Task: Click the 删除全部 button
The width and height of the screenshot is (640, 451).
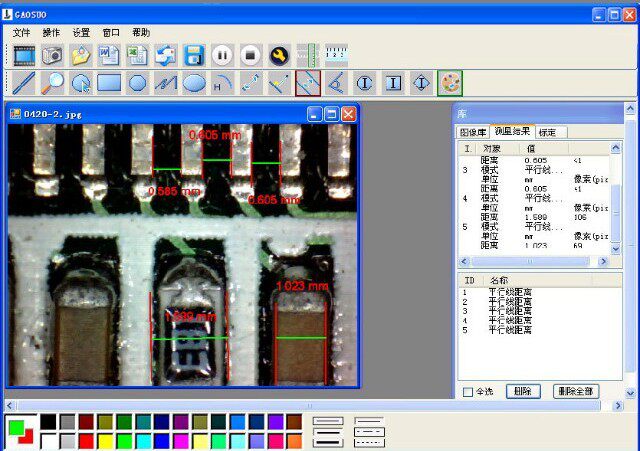Action: 576,391
